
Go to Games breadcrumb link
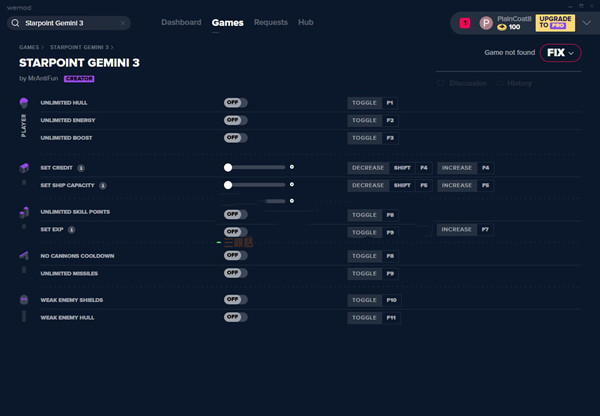(29, 47)
